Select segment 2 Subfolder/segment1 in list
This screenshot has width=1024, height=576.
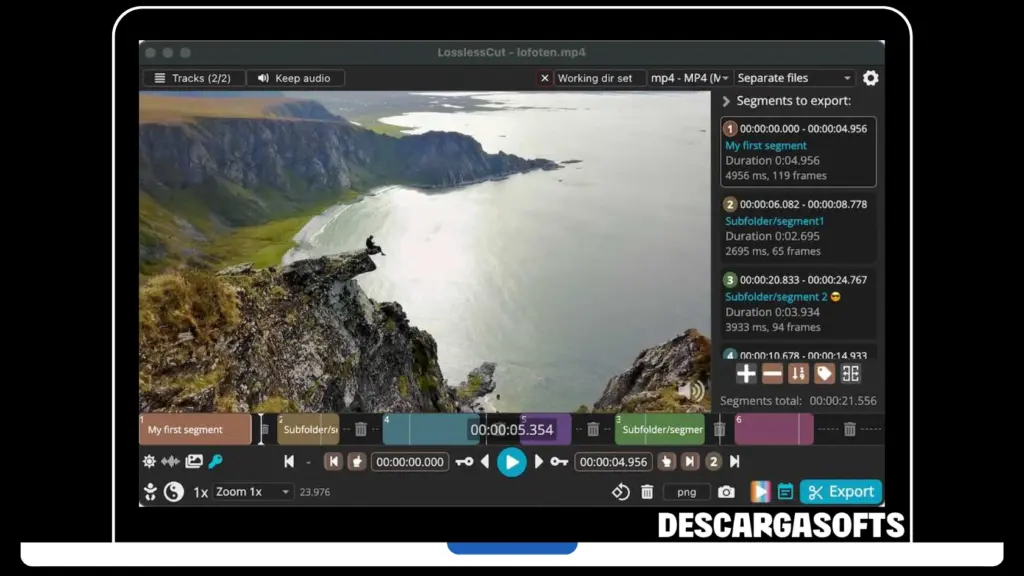tap(798, 228)
